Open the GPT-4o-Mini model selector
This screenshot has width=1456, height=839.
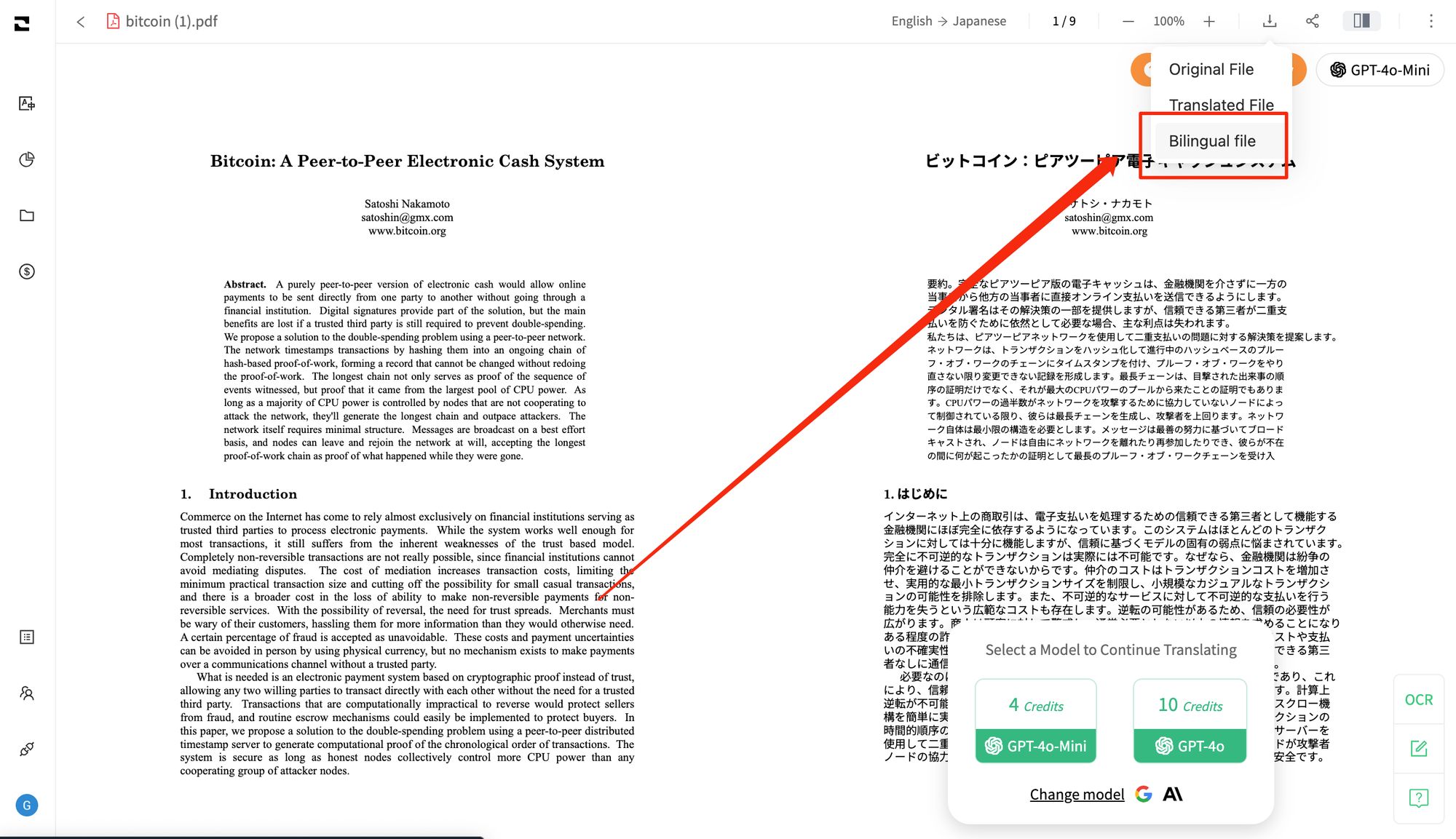pyautogui.click(x=1380, y=70)
